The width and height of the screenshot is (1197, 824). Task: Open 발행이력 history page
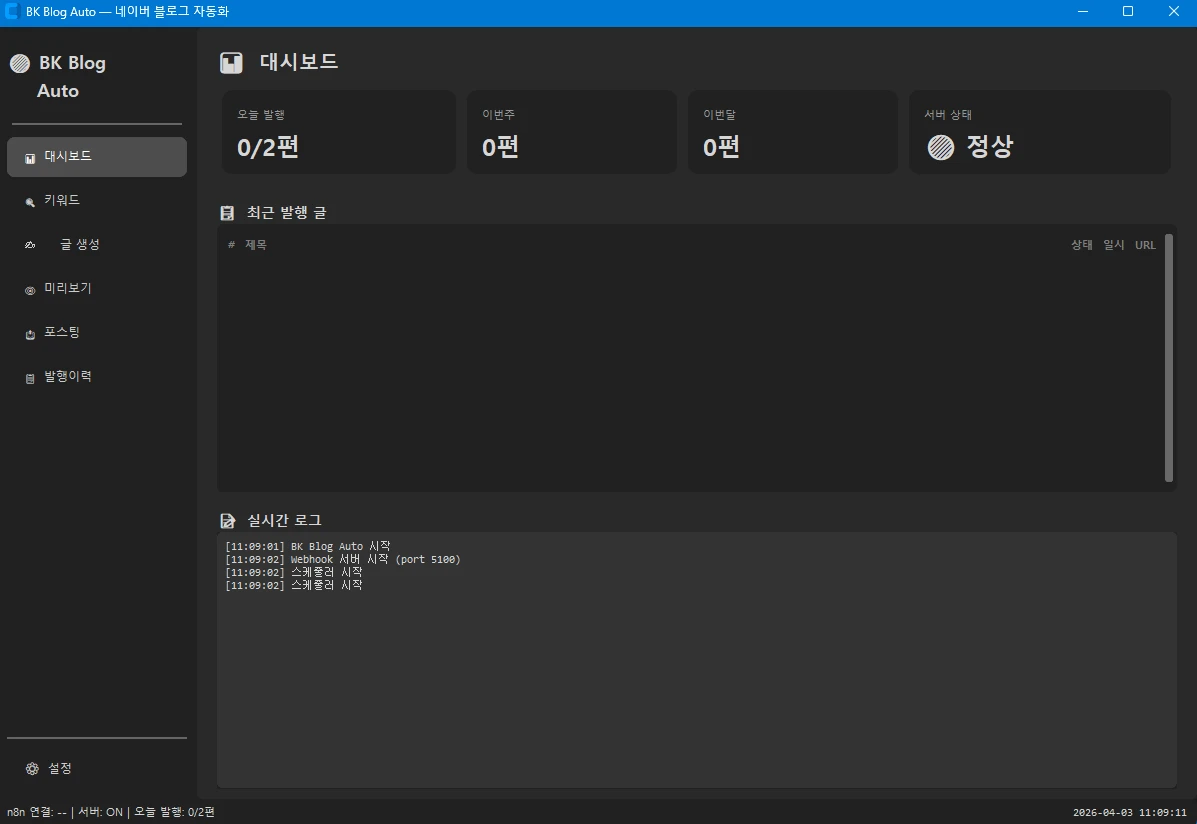pos(97,377)
